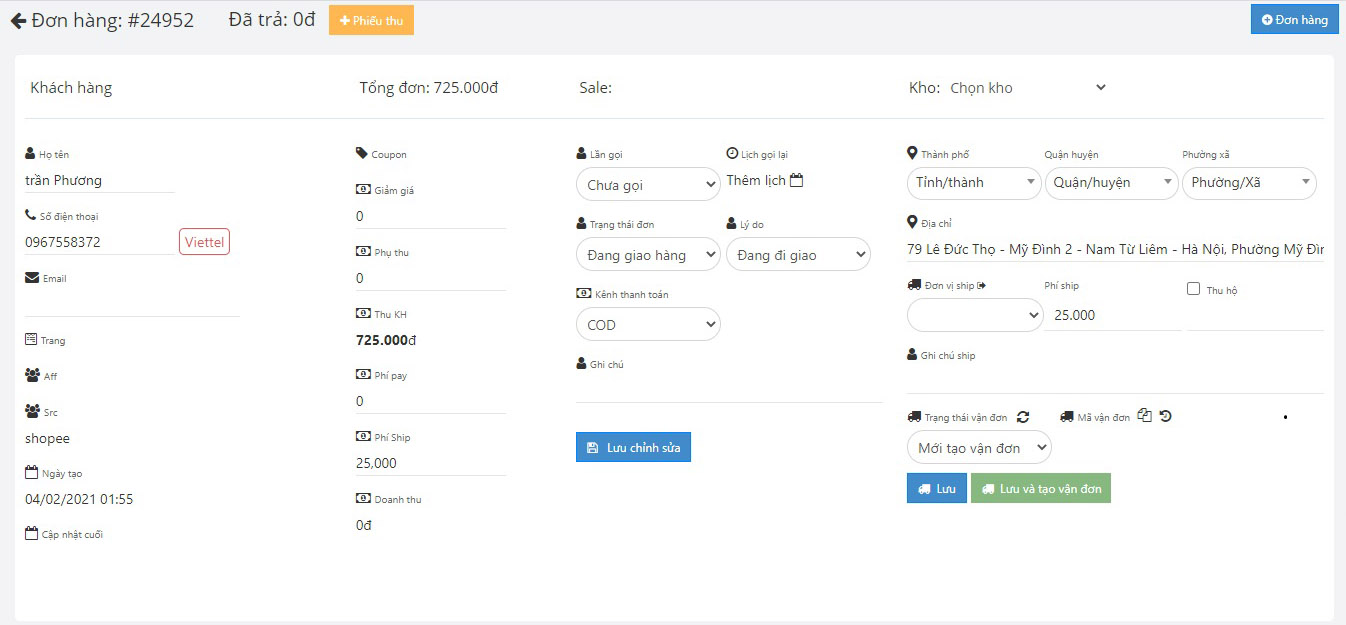Image resolution: width=1346 pixels, height=625 pixels.
Task: Click the Số điện thoại input field
Action: [98, 242]
